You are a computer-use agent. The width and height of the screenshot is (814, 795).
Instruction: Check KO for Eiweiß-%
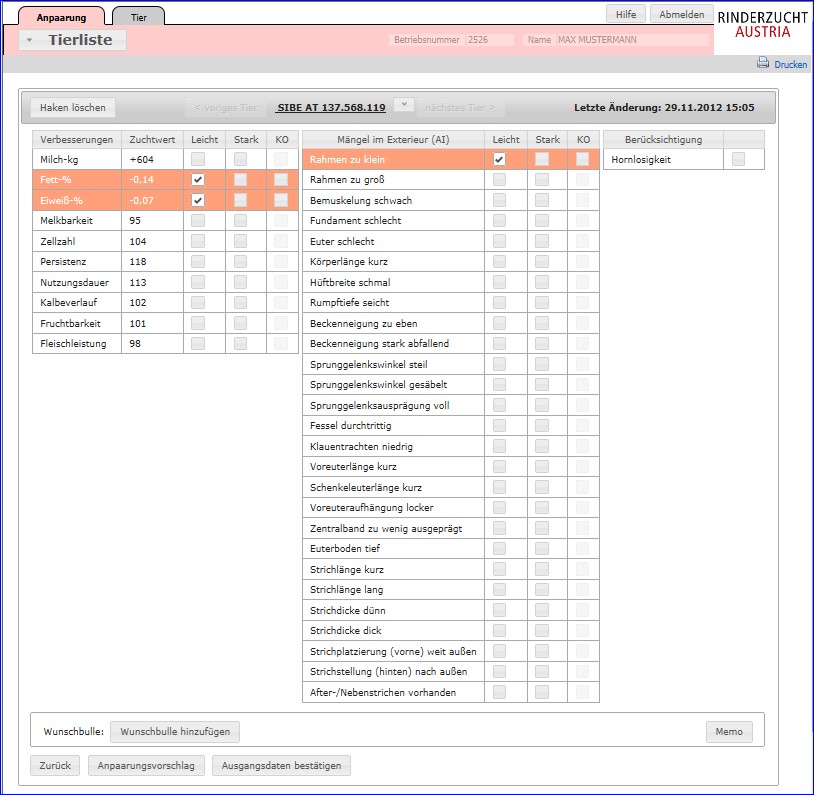[x=281, y=200]
